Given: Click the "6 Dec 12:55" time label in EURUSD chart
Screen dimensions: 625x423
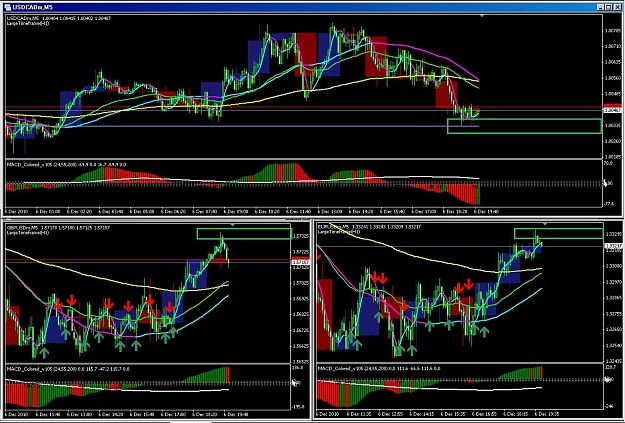Looking at the screenshot, I should 390,414.
